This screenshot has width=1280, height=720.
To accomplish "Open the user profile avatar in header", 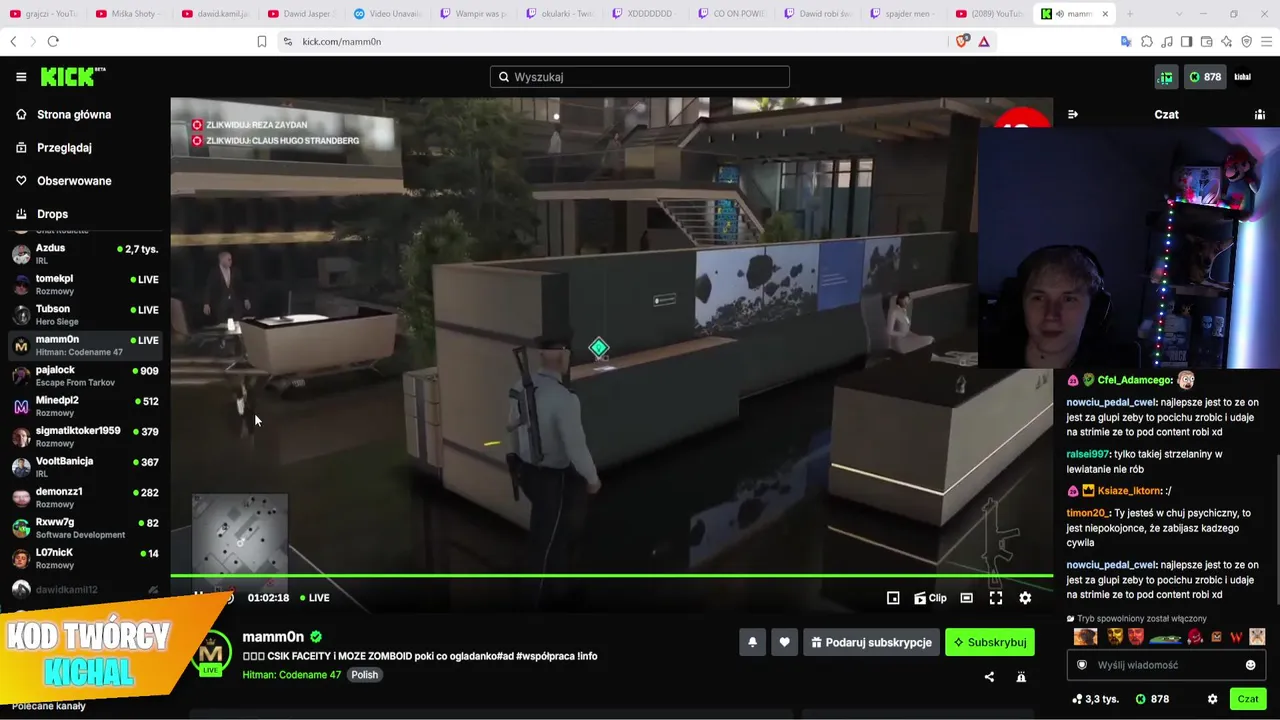I will pos(1243,77).
